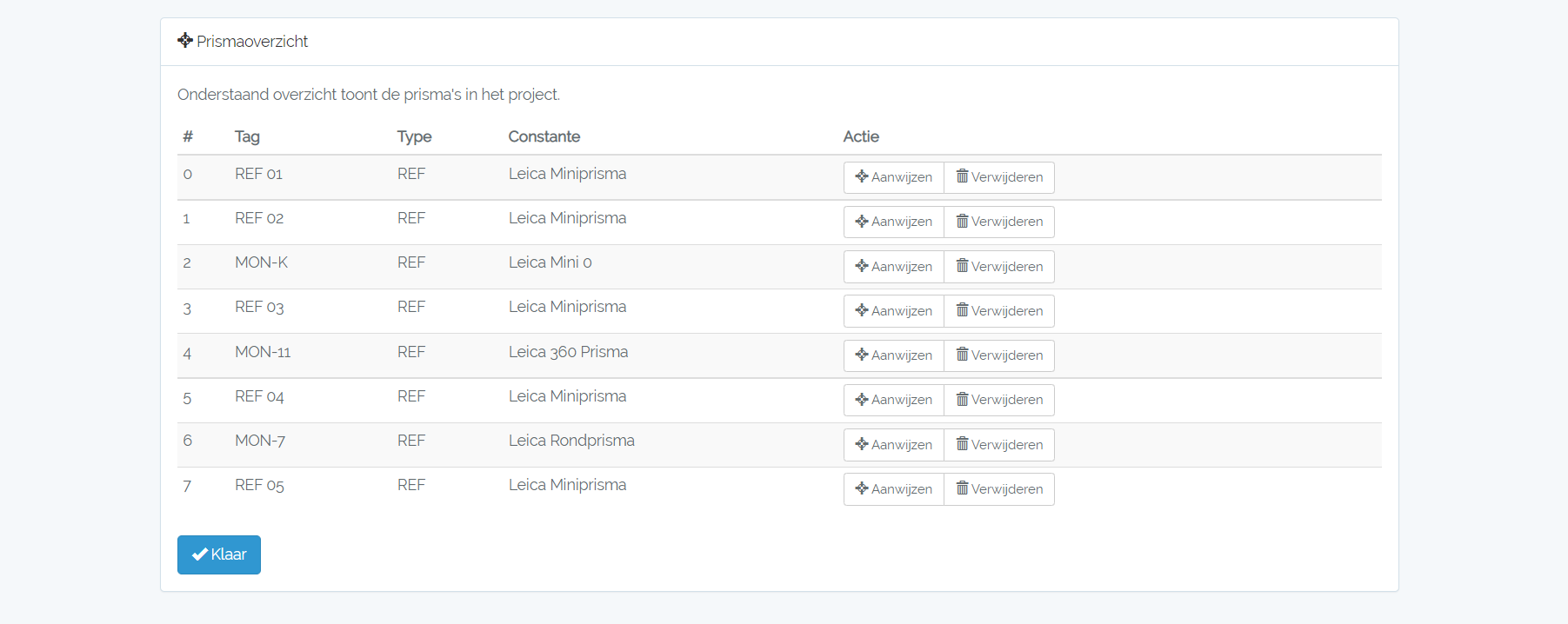
Task: Click Aanwijzen for REF 03
Action: pos(894,311)
